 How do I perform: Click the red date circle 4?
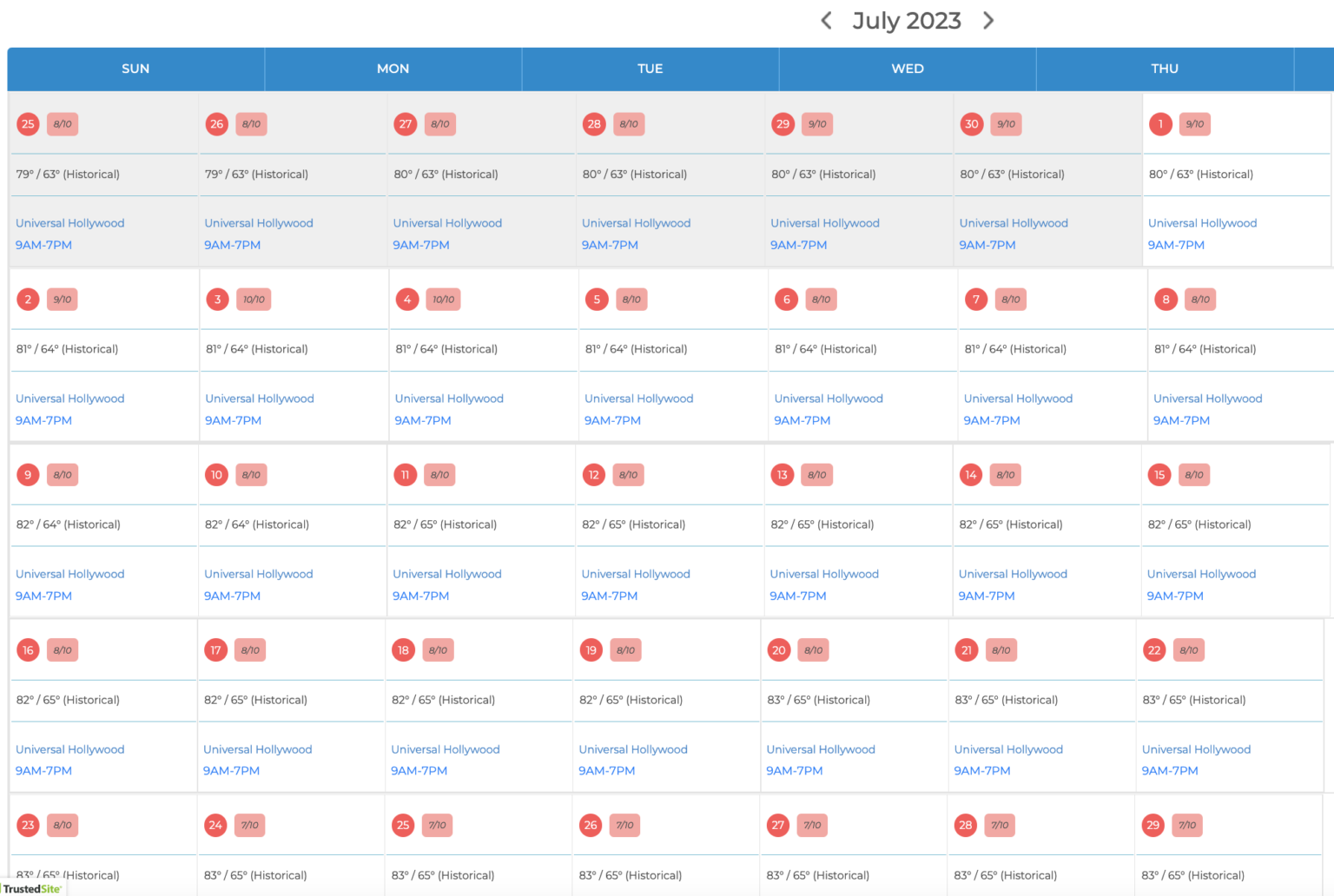(407, 300)
